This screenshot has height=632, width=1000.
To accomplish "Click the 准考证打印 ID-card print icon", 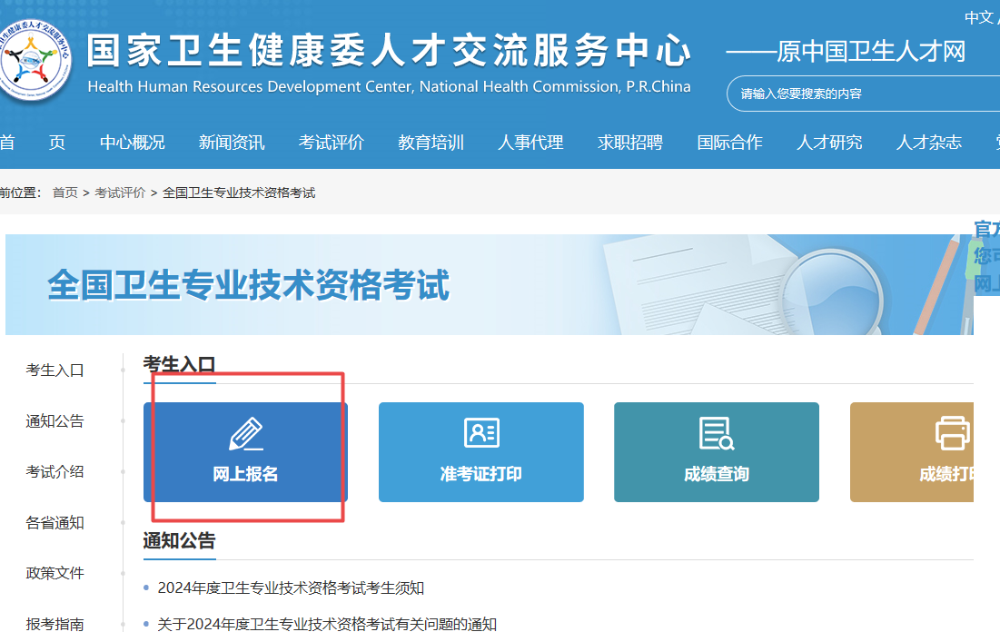I will [x=481, y=433].
